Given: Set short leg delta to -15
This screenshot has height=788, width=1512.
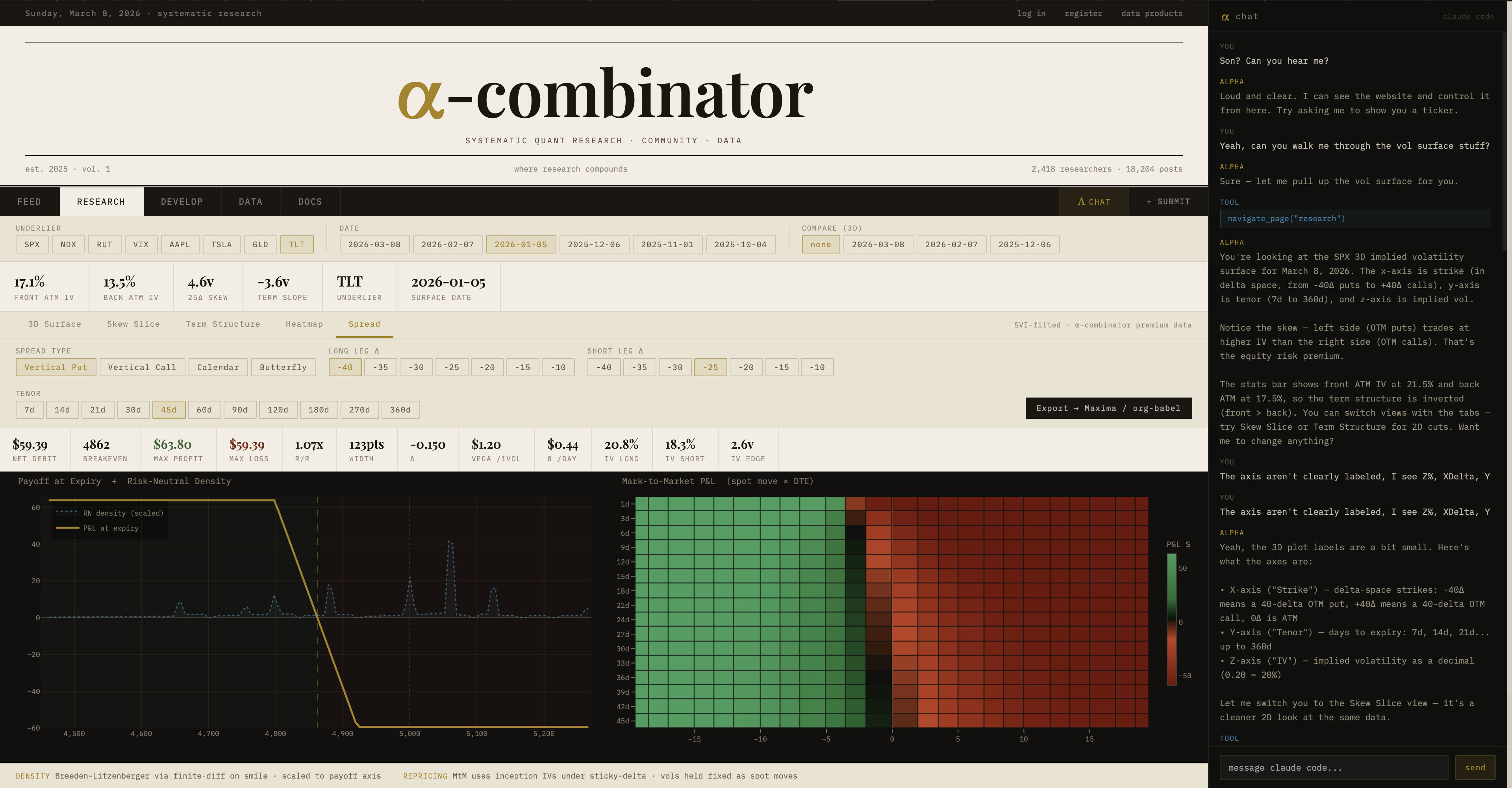Looking at the screenshot, I should tap(781, 367).
